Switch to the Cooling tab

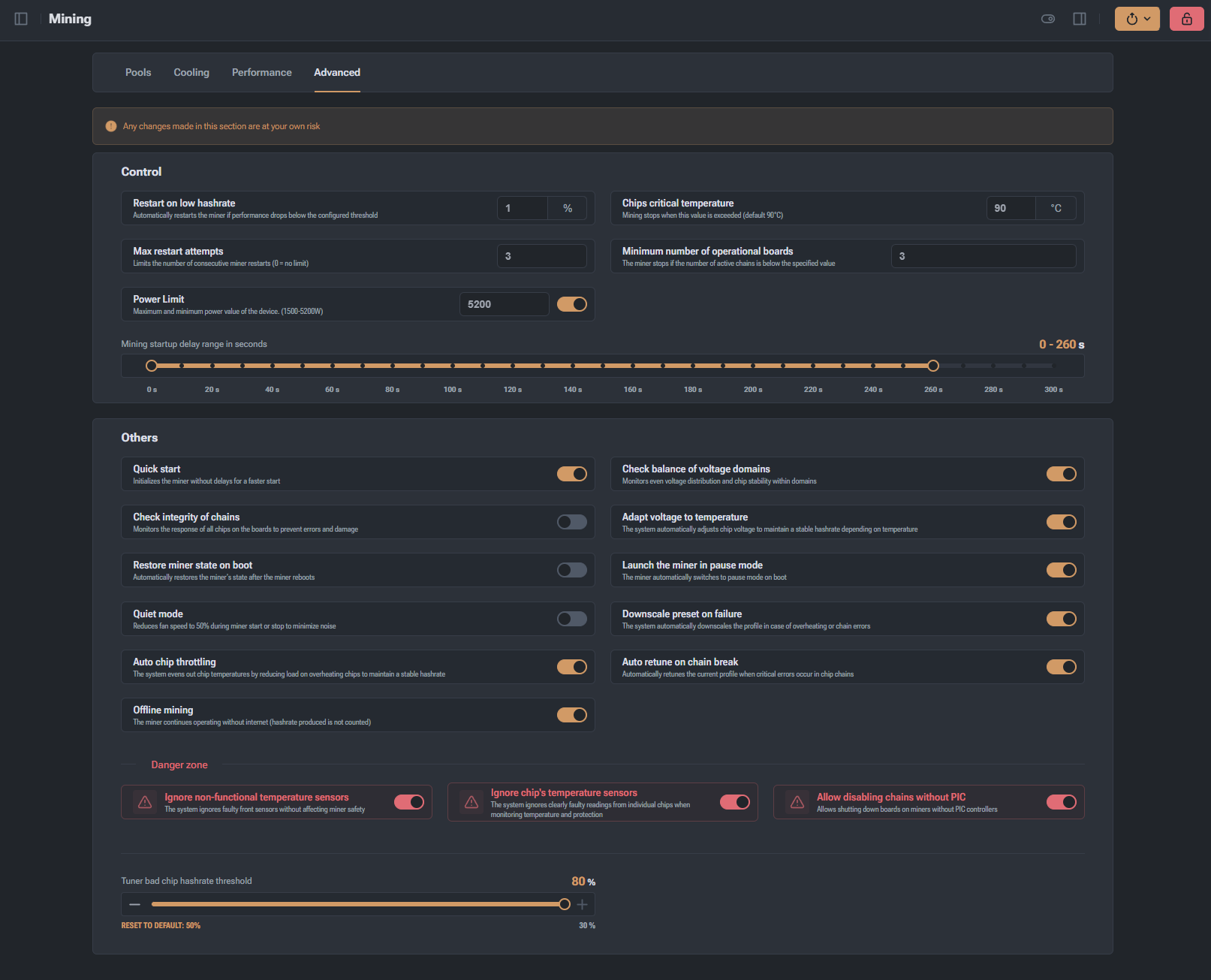(x=191, y=72)
